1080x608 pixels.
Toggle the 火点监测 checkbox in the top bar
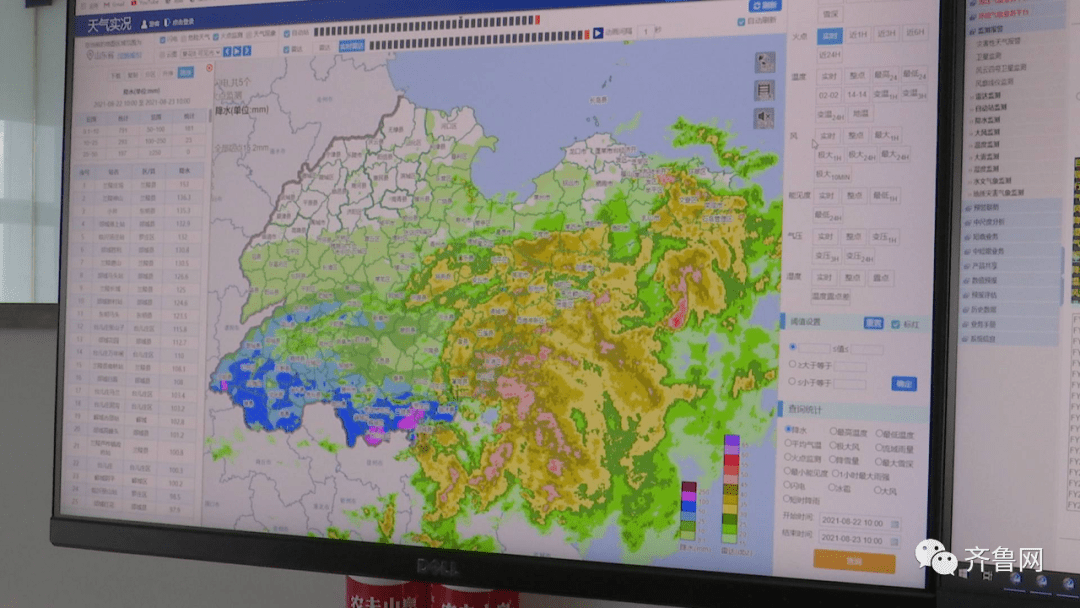216,36
